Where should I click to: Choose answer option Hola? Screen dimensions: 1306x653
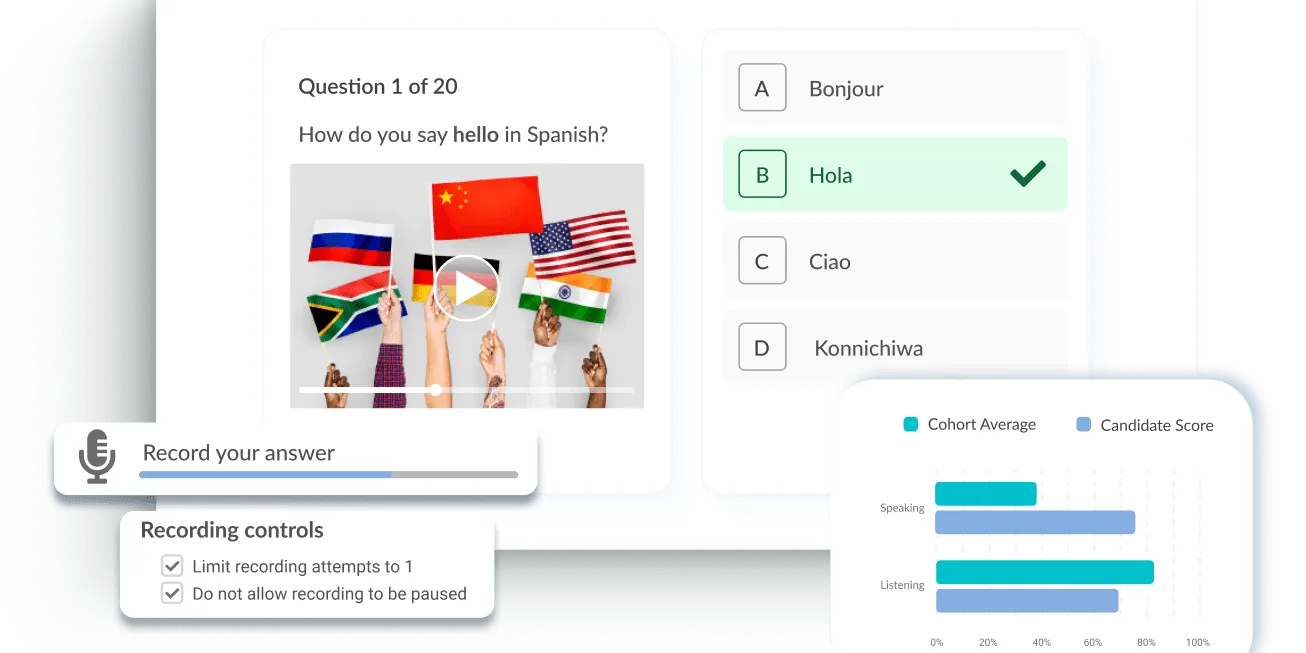(831, 176)
